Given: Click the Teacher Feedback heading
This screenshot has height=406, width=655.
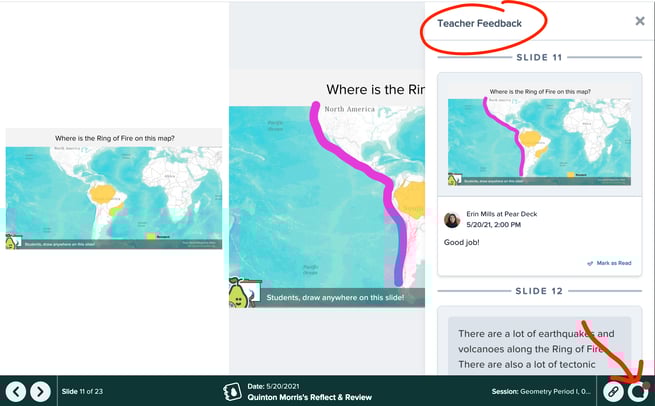Looking at the screenshot, I should click(479, 23).
